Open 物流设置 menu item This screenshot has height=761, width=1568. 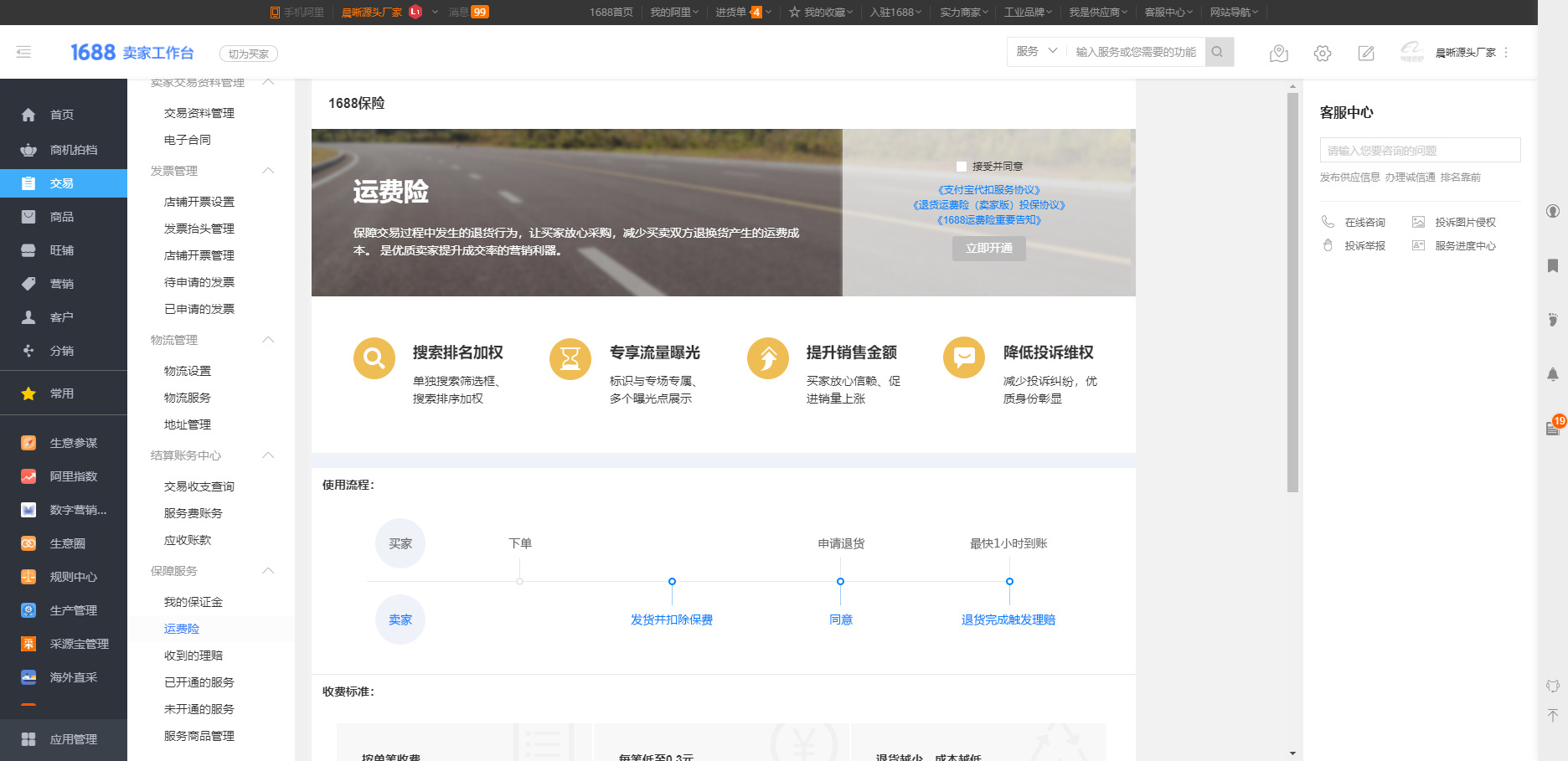click(x=188, y=371)
